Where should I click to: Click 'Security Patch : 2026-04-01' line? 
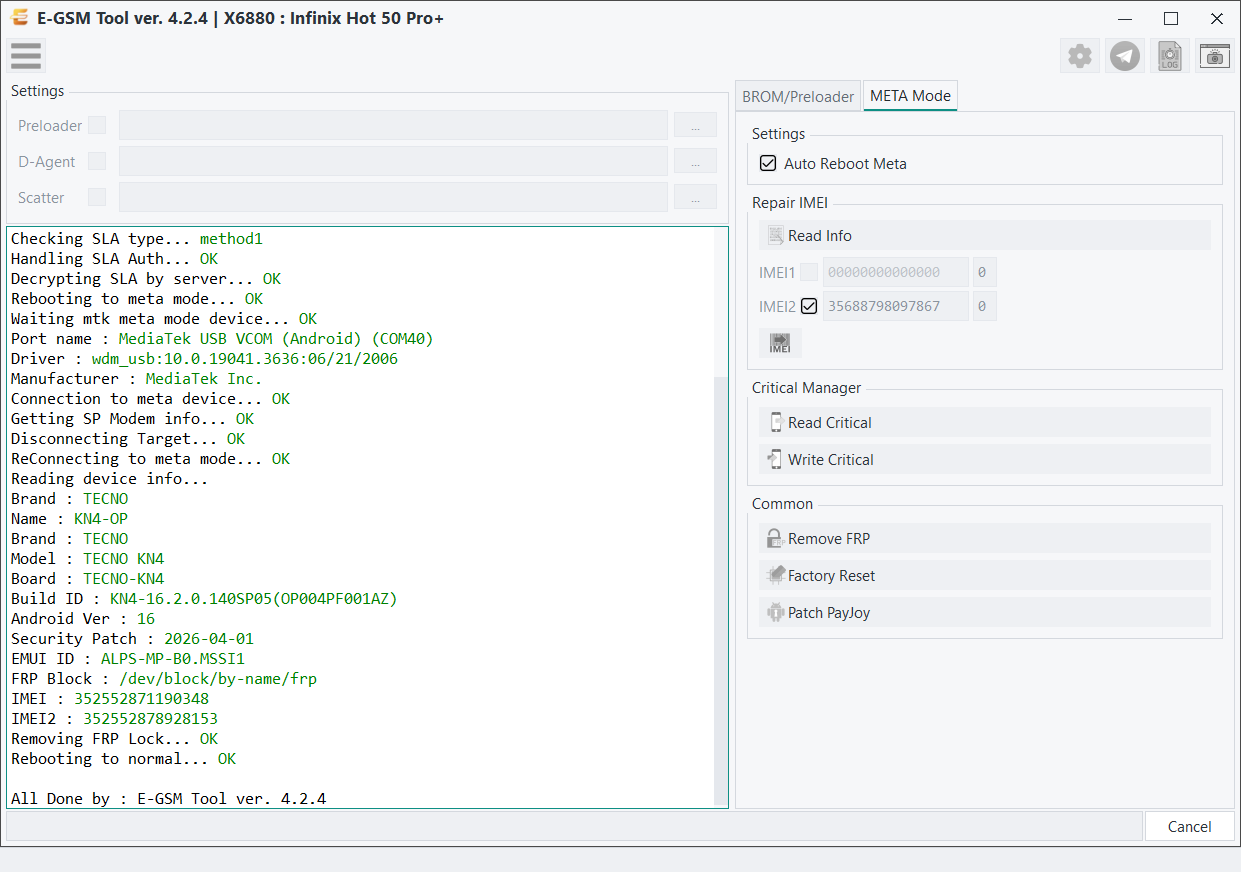(x=132, y=639)
